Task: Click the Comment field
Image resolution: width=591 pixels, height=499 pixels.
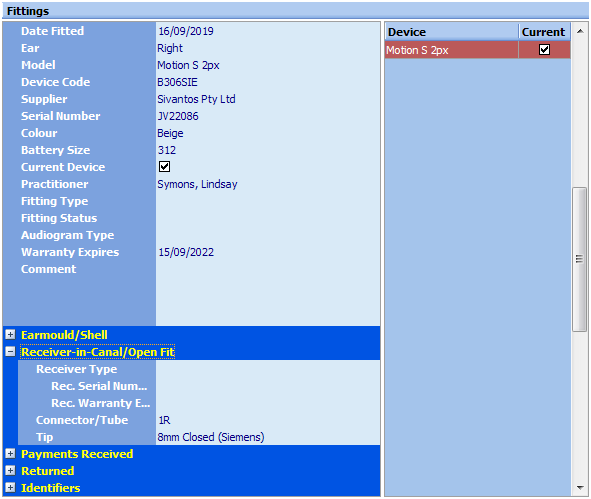Action: [x=268, y=293]
